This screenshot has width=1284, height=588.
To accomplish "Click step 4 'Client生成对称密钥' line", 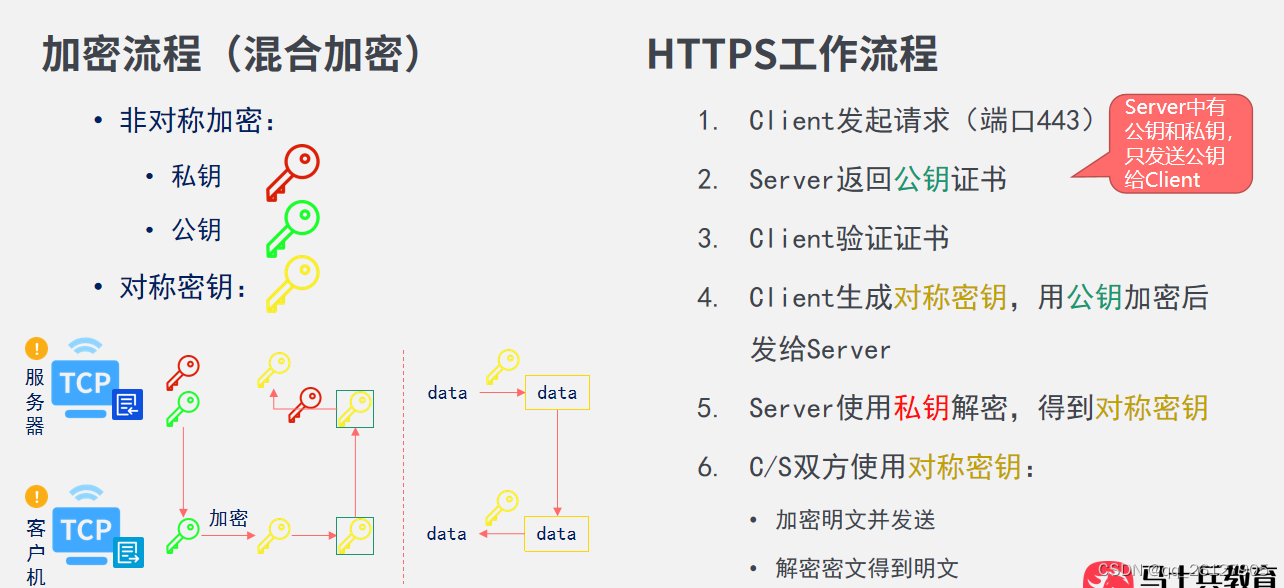I will [978, 298].
